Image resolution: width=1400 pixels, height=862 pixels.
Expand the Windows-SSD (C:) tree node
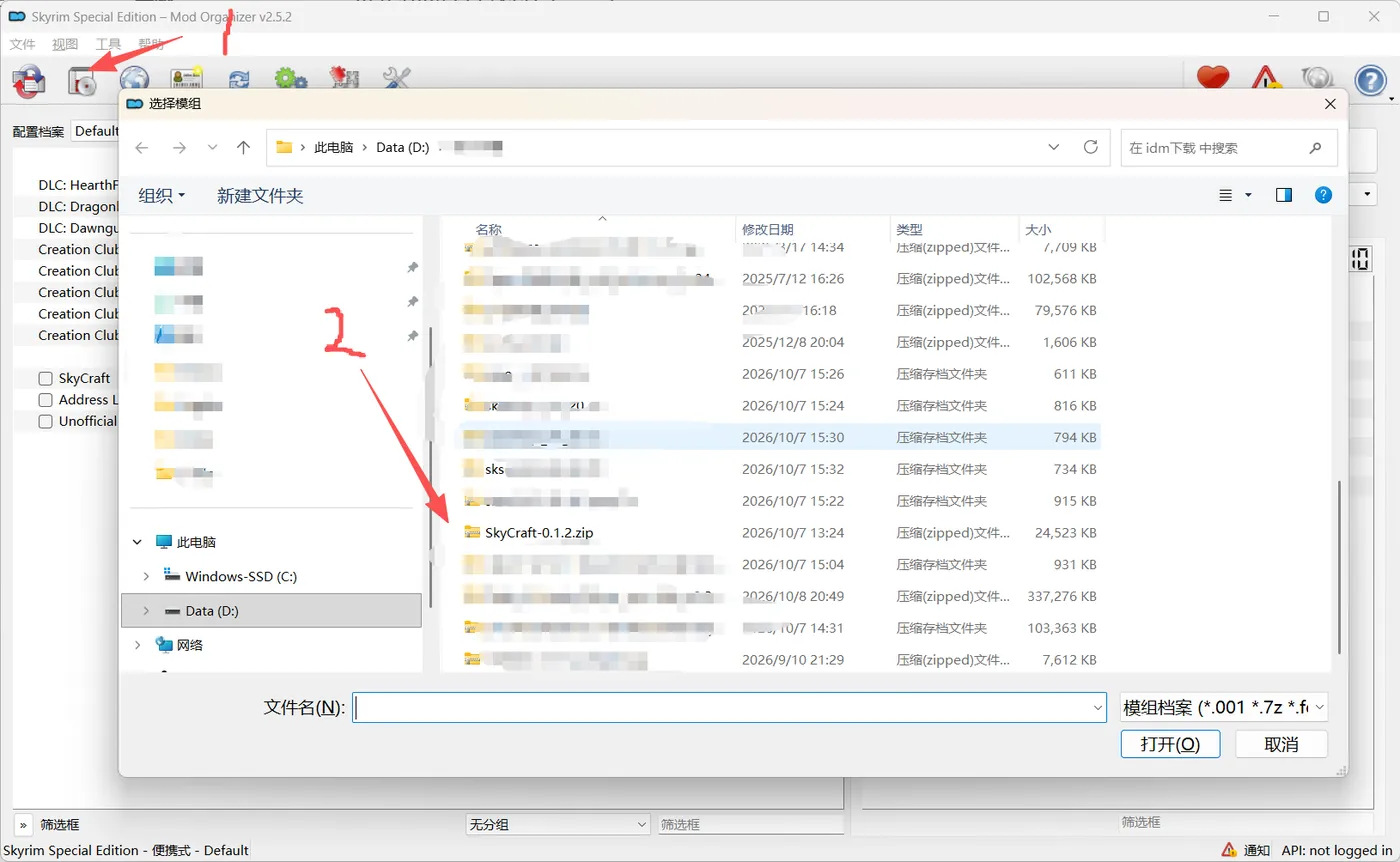[146, 576]
